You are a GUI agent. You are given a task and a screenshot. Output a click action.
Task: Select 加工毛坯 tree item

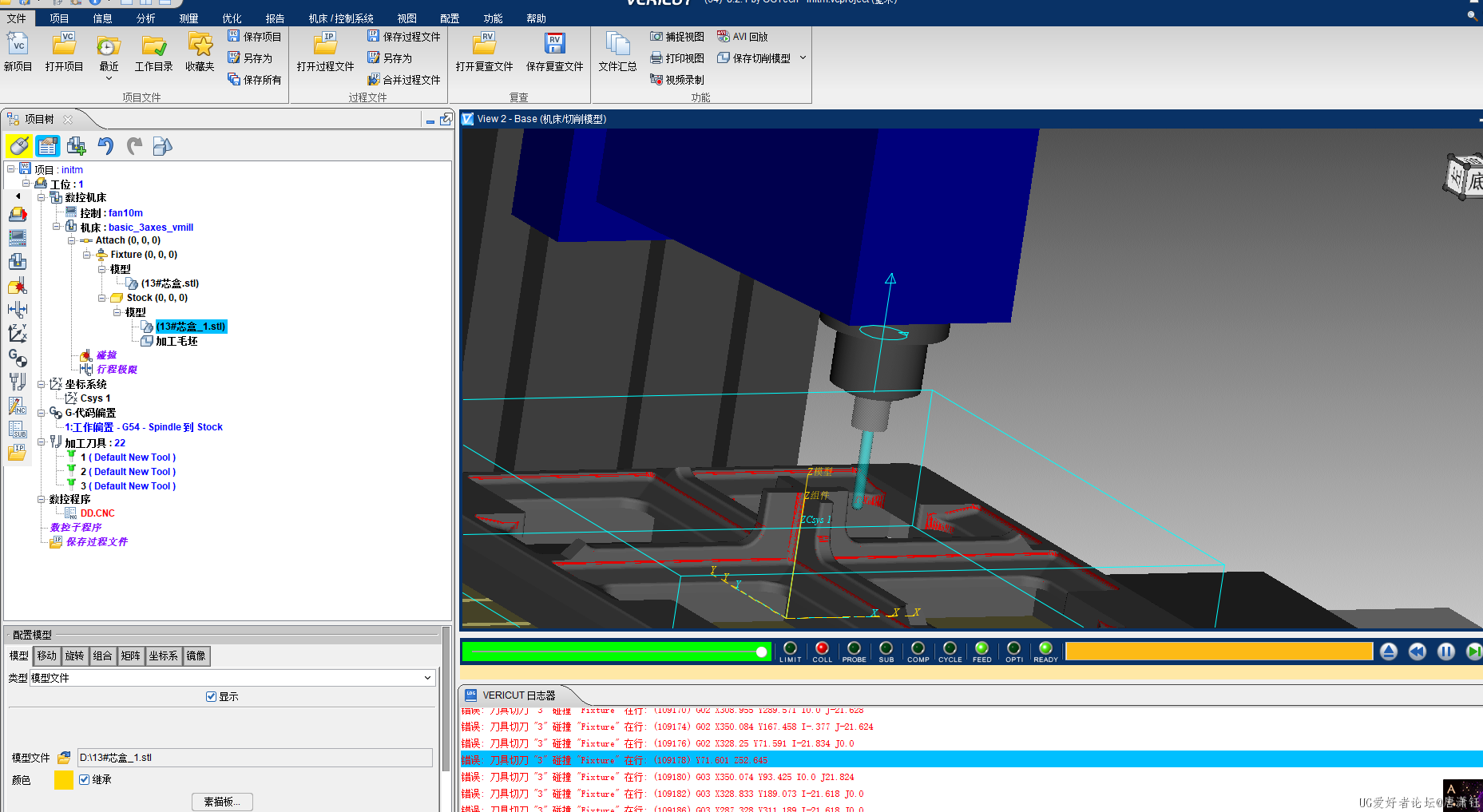(x=176, y=341)
